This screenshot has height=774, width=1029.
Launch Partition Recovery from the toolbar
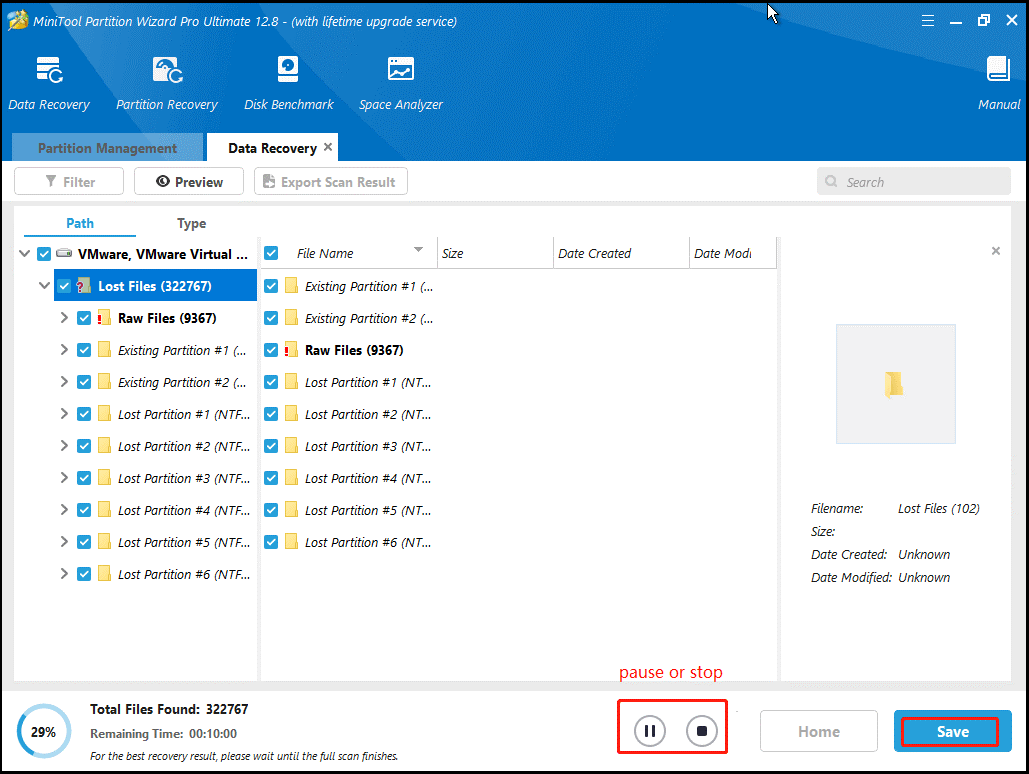tap(167, 70)
